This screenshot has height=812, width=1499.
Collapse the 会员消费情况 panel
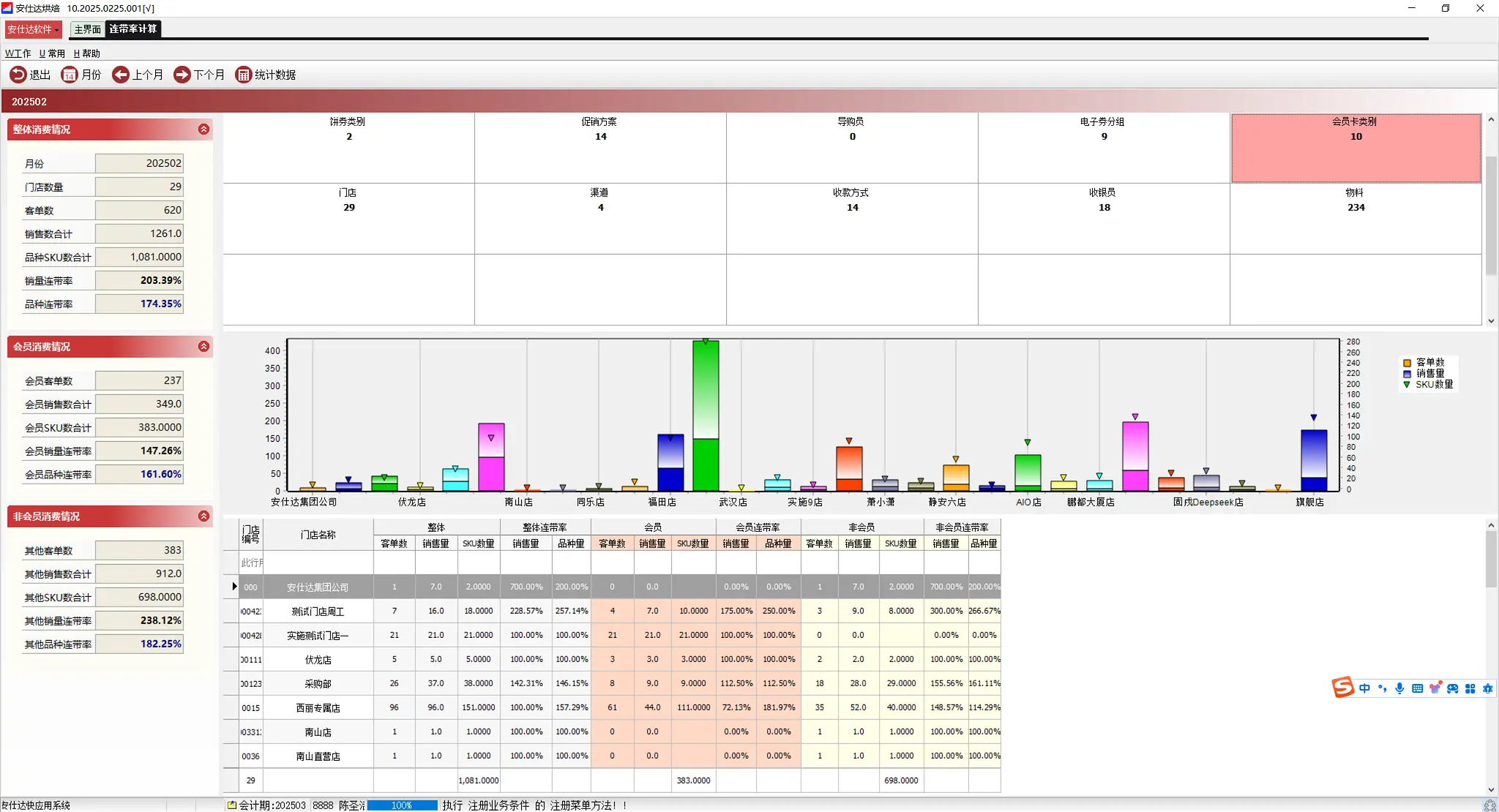pyautogui.click(x=203, y=347)
